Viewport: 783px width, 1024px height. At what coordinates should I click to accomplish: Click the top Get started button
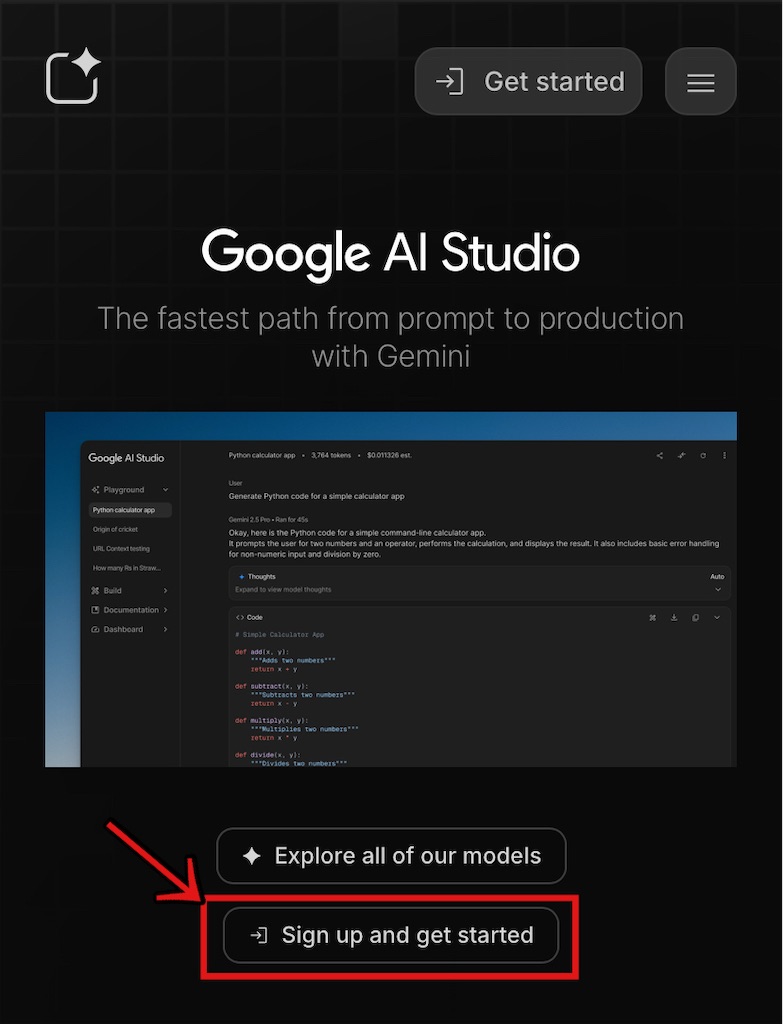coord(528,82)
